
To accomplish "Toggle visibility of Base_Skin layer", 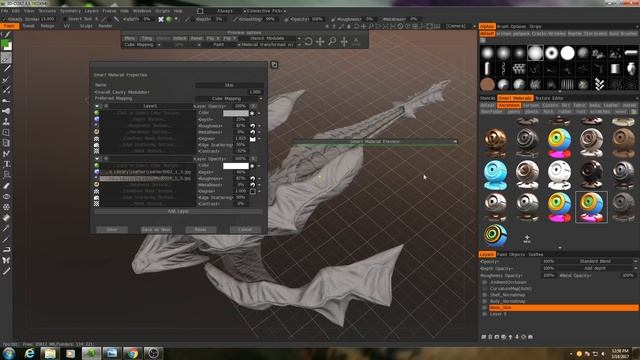I will pyautogui.click(x=484, y=308).
